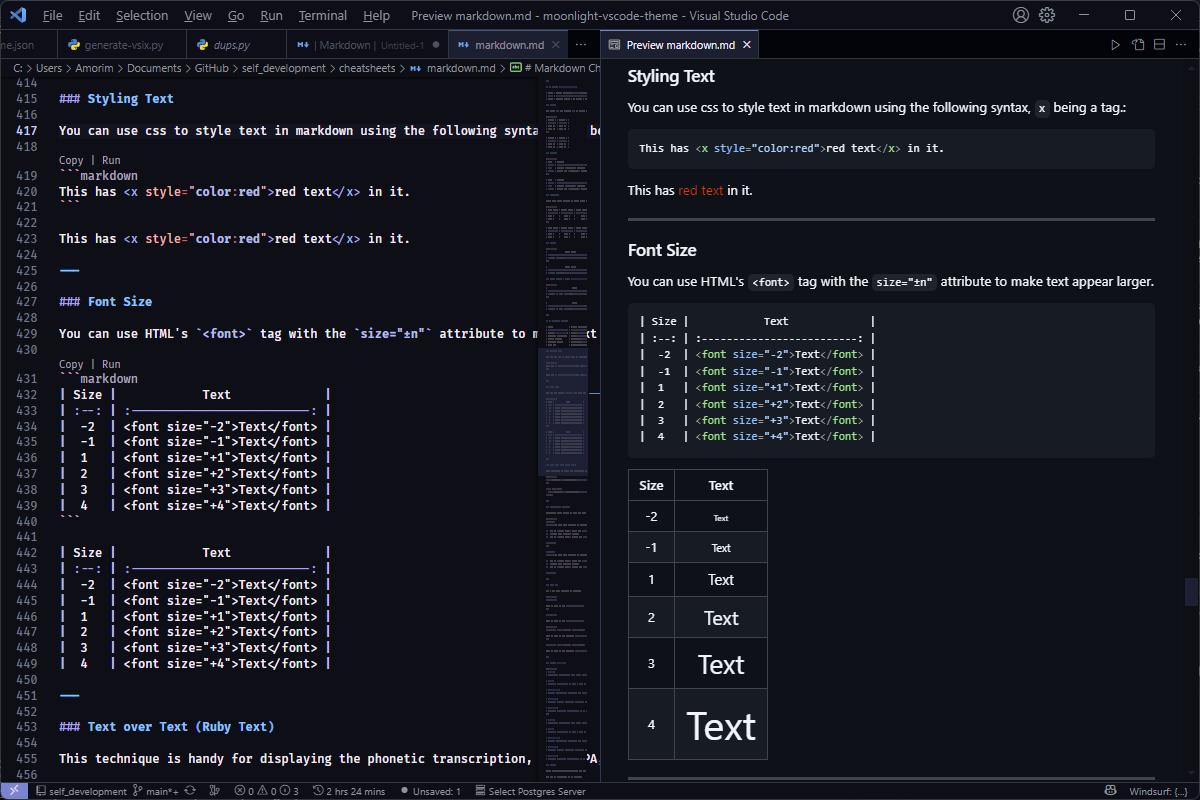Click the Users breadcrumb segment

click(x=49, y=68)
